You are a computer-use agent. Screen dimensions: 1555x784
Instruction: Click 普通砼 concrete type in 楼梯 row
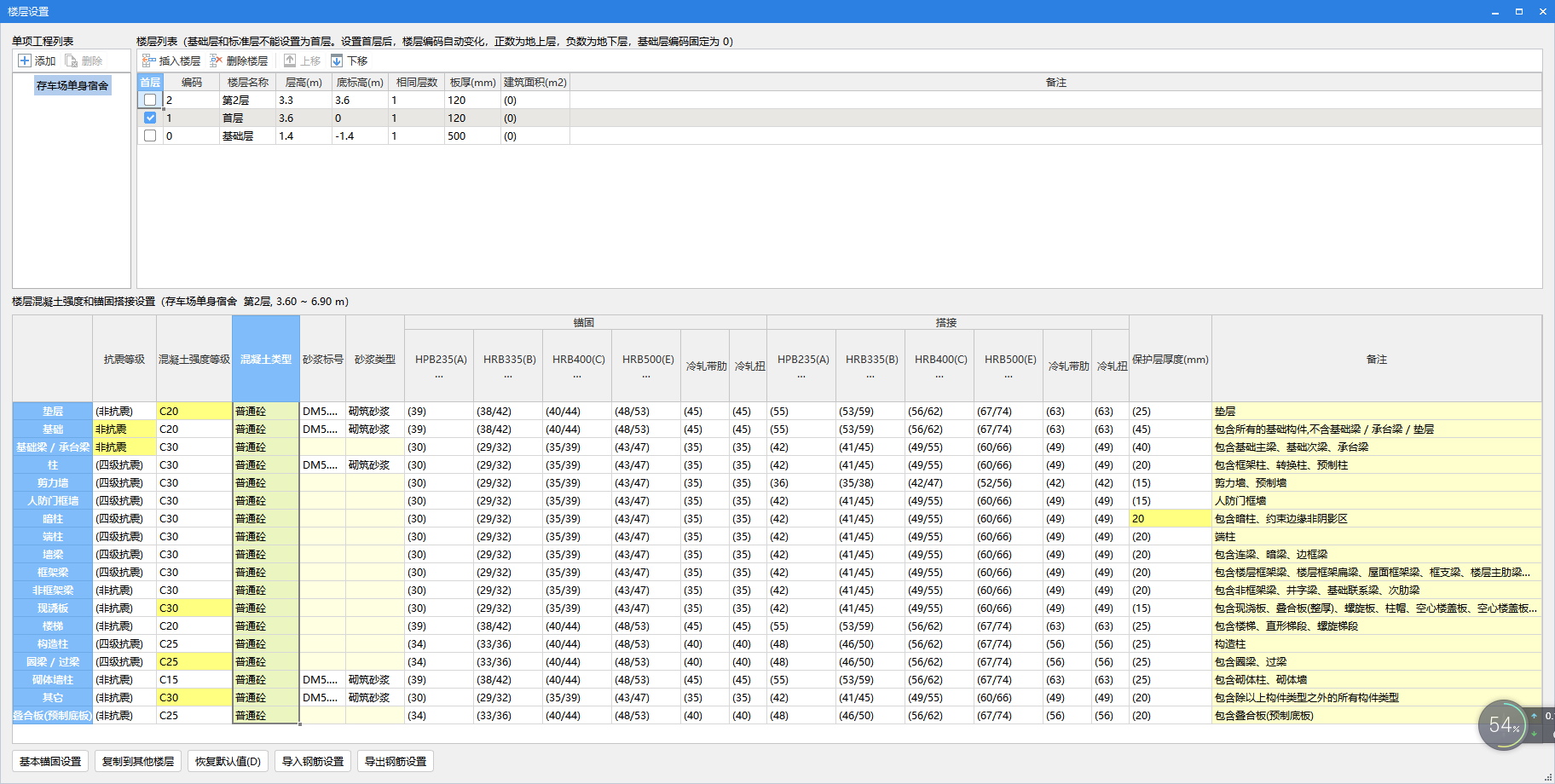click(x=266, y=625)
